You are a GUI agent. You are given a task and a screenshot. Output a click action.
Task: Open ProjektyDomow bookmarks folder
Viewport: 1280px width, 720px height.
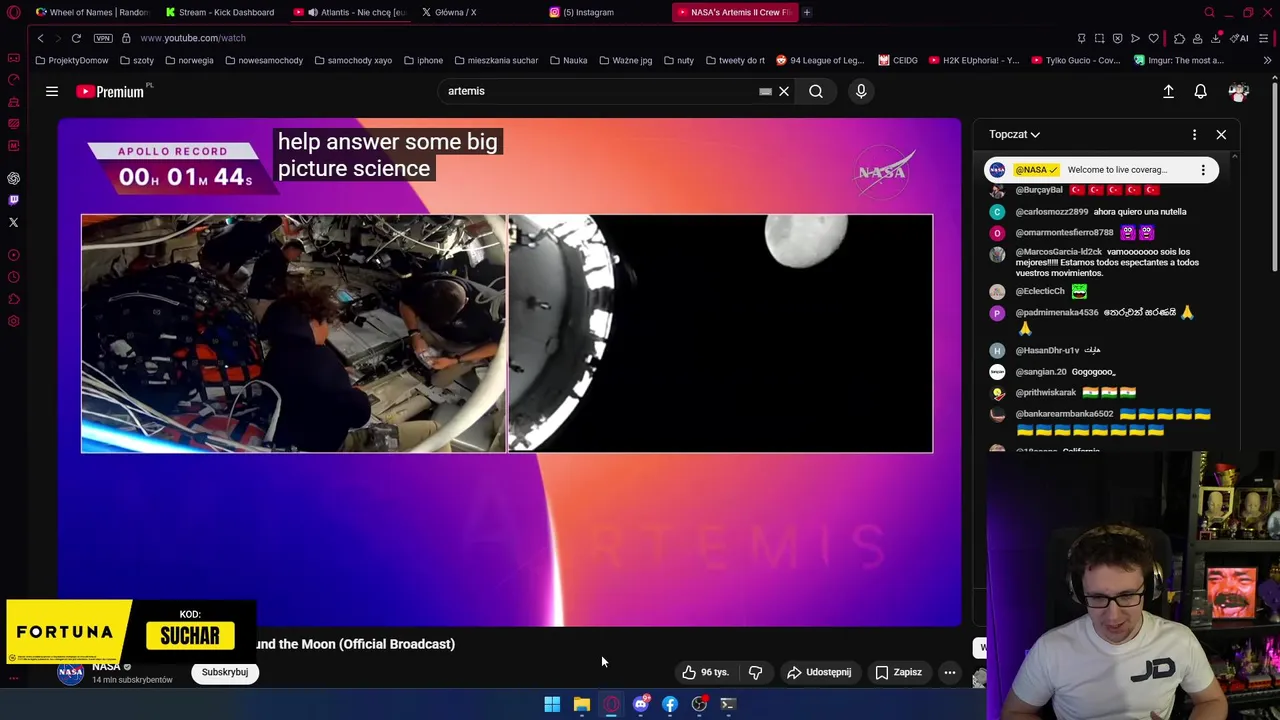71,60
